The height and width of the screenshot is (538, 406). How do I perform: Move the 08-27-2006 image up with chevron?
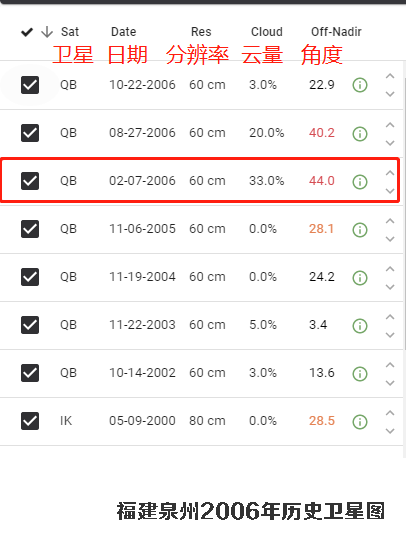point(390,125)
